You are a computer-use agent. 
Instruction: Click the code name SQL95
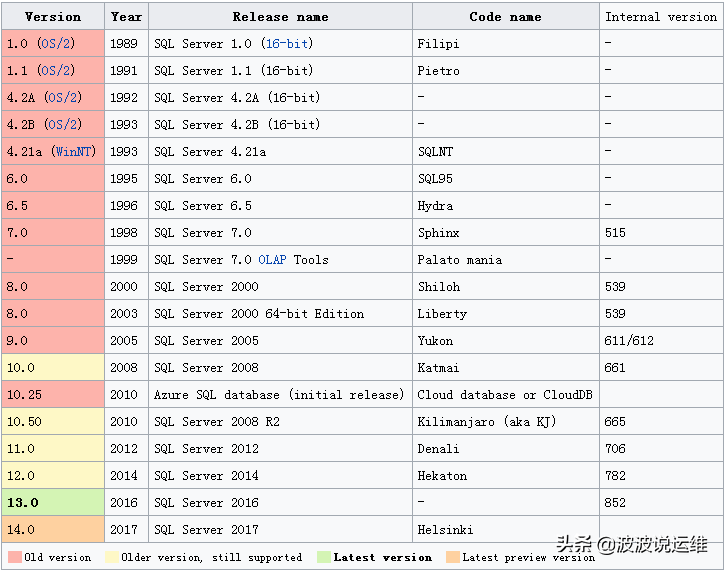[x=435, y=179]
